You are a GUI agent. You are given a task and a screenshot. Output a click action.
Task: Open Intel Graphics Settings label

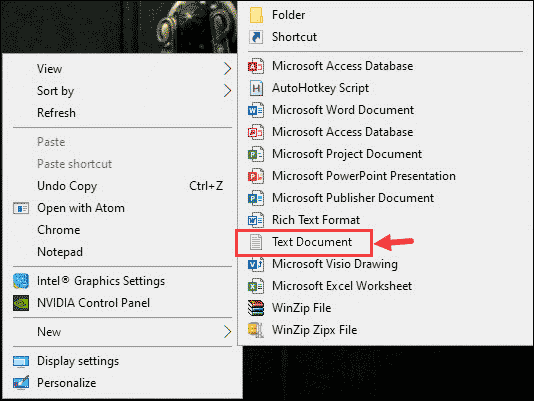pos(101,281)
